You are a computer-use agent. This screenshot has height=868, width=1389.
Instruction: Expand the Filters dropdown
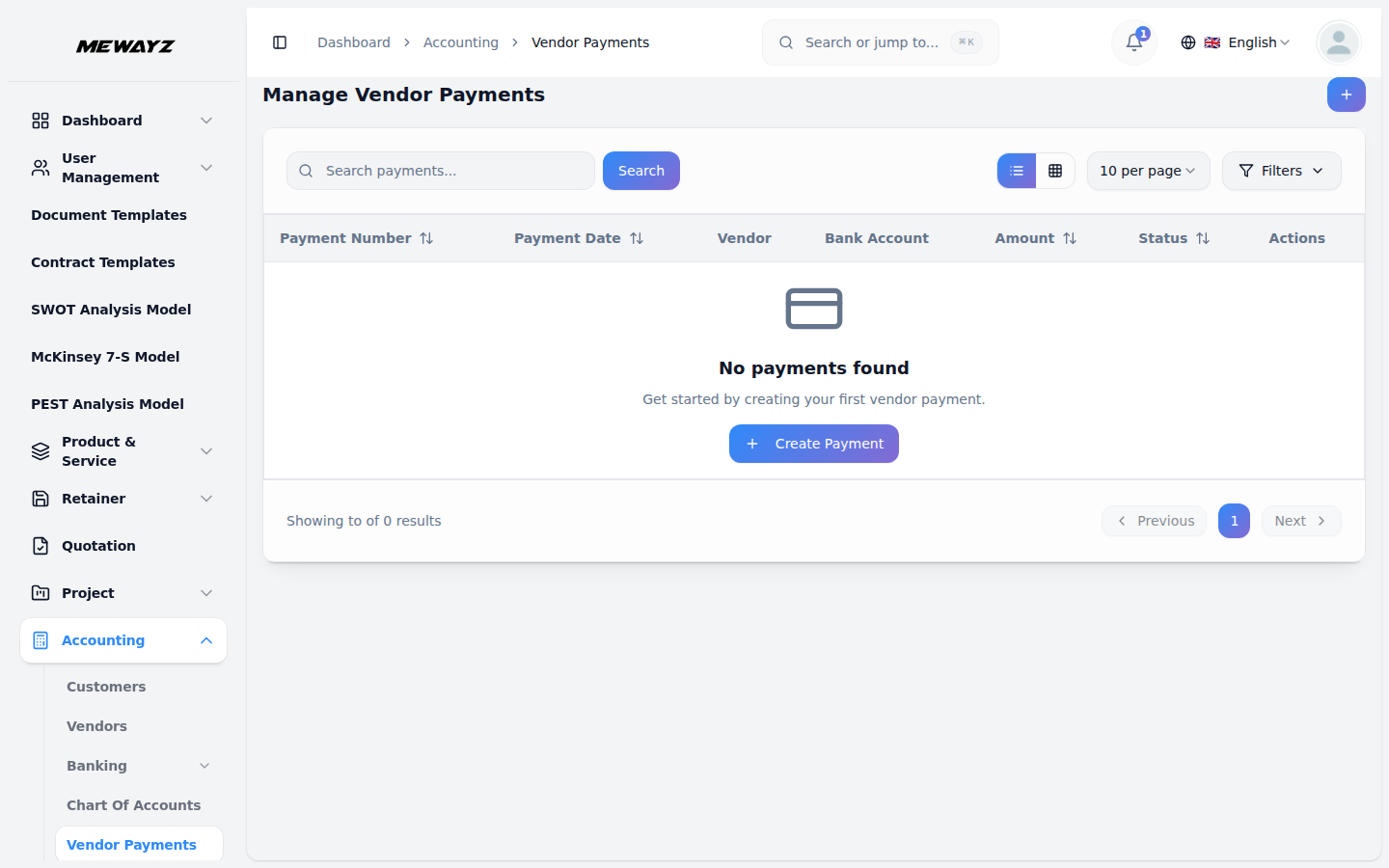pyautogui.click(x=1281, y=171)
